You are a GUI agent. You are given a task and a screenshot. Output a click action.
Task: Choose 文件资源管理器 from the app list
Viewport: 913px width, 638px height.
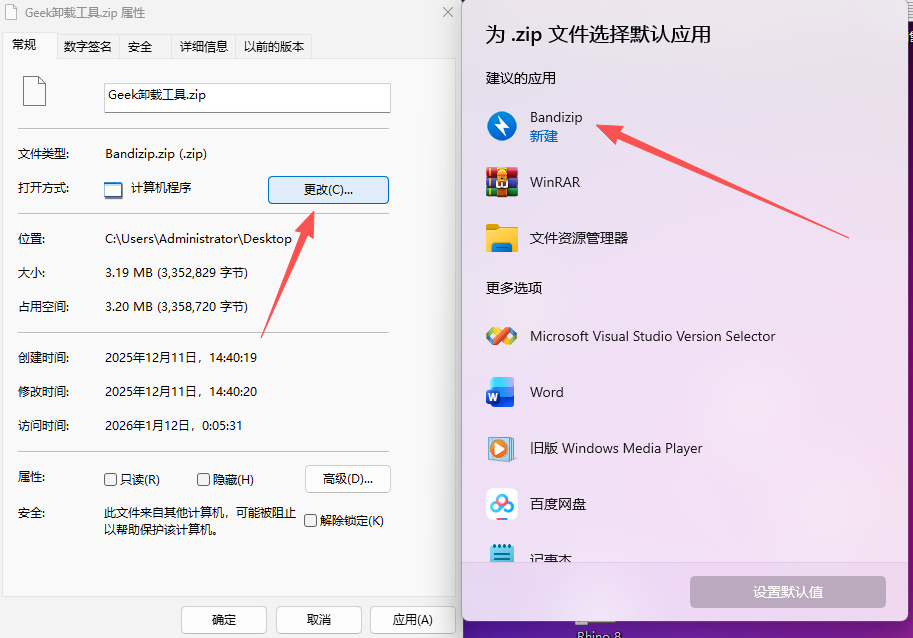click(x=500, y=238)
